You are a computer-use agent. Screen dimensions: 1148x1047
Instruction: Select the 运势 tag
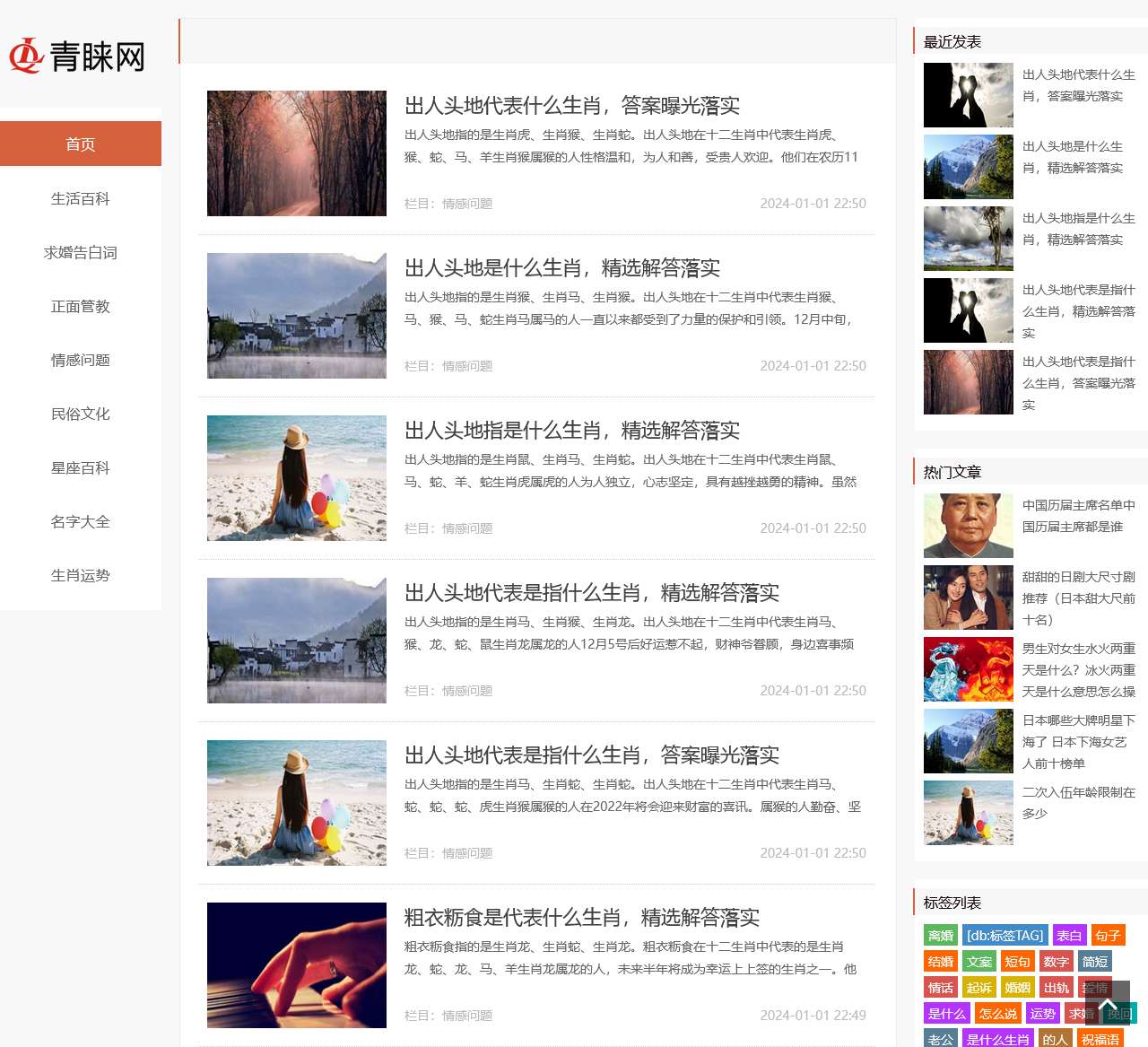[x=1043, y=1014]
